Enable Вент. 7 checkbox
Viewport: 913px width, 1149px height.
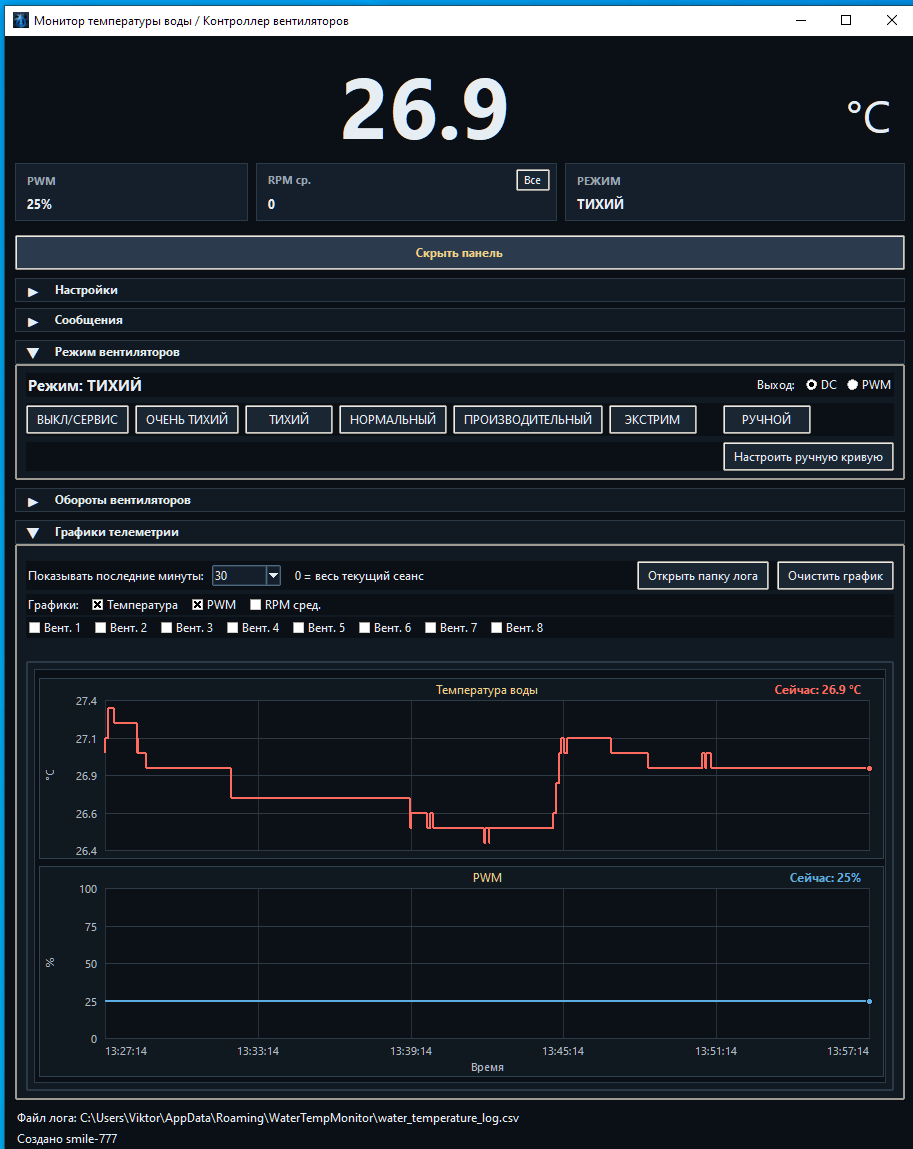[430, 628]
